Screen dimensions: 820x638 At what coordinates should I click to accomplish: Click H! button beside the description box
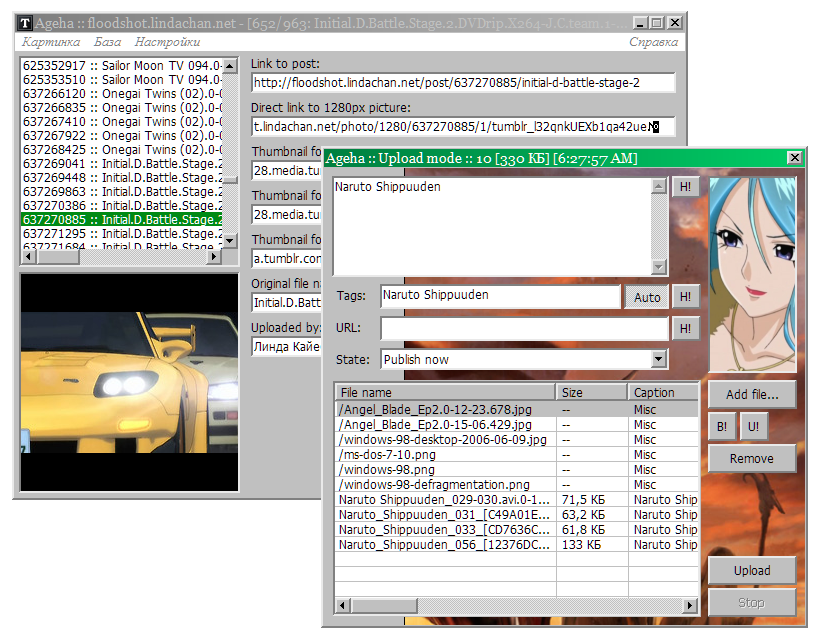[x=685, y=187]
